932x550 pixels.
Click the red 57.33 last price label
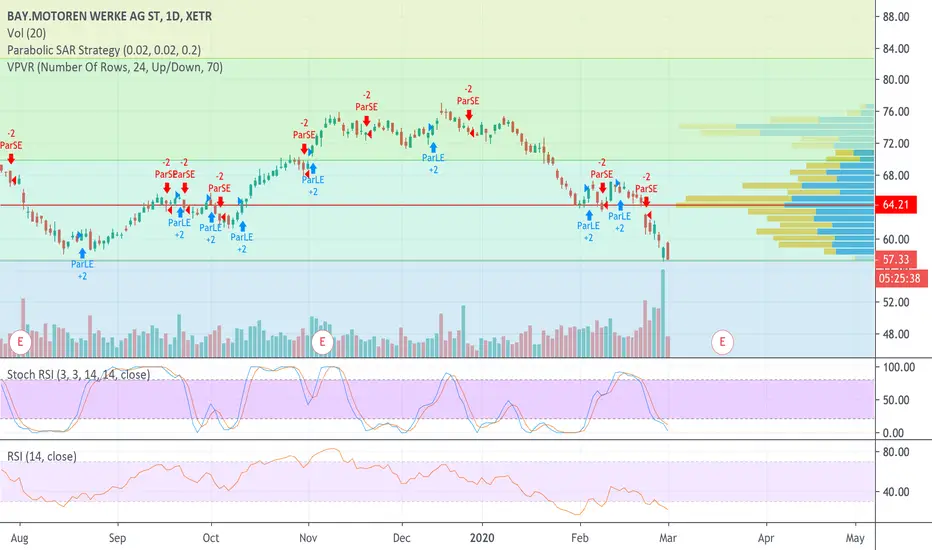tap(896, 260)
